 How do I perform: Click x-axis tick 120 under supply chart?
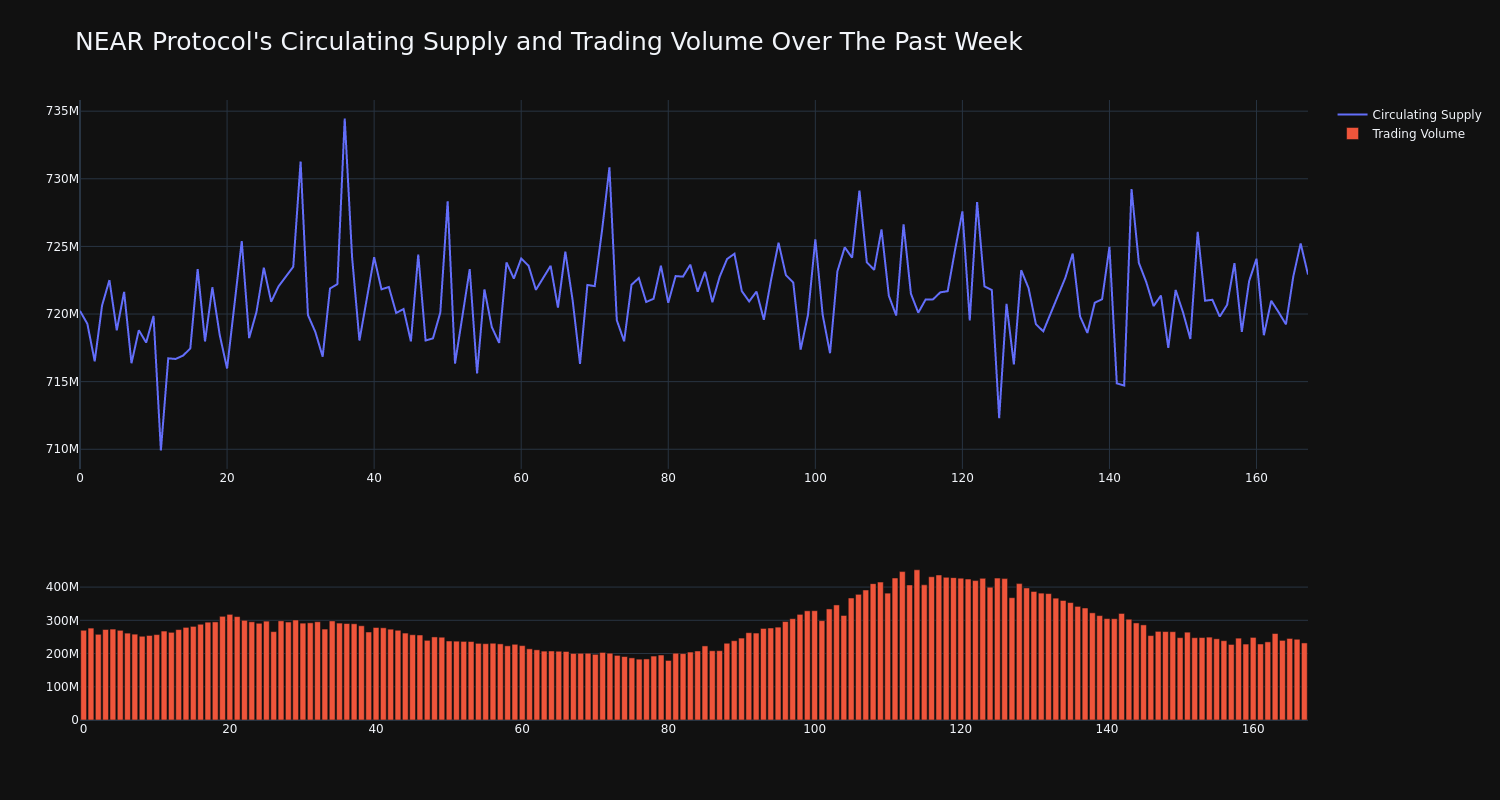[x=962, y=478]
